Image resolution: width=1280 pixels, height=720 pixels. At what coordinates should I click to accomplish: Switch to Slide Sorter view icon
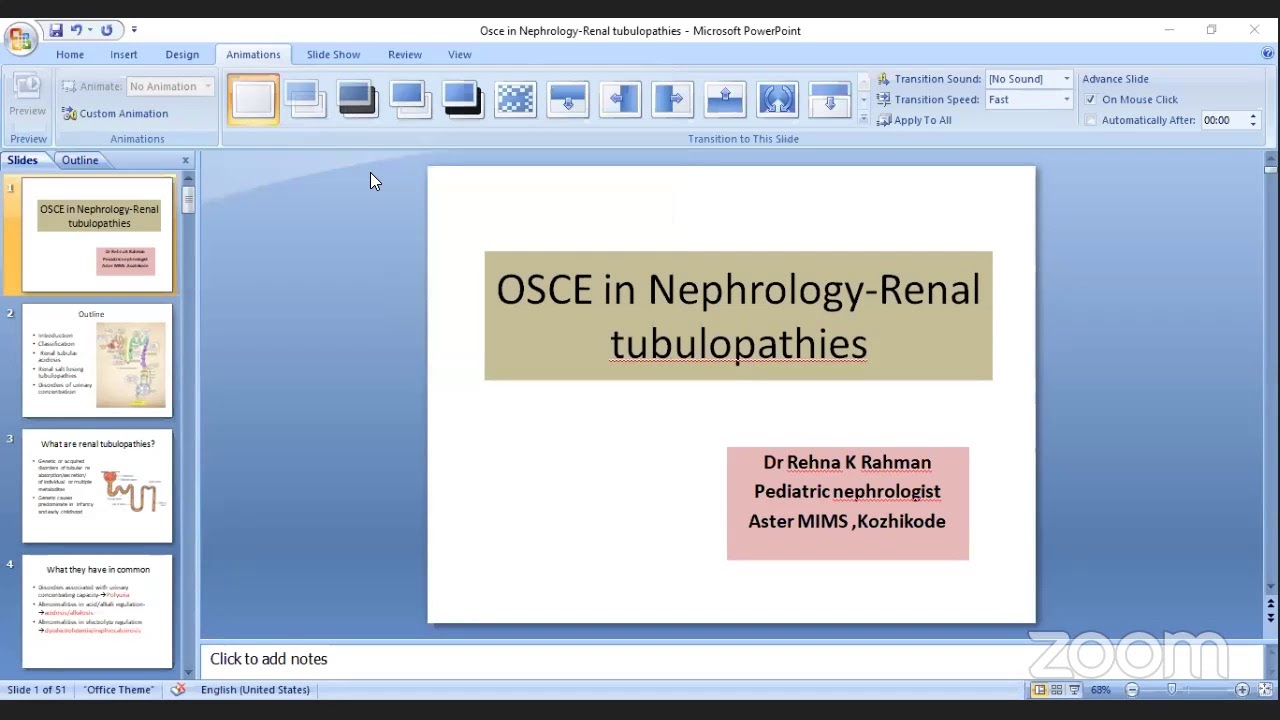point(1057,690)
